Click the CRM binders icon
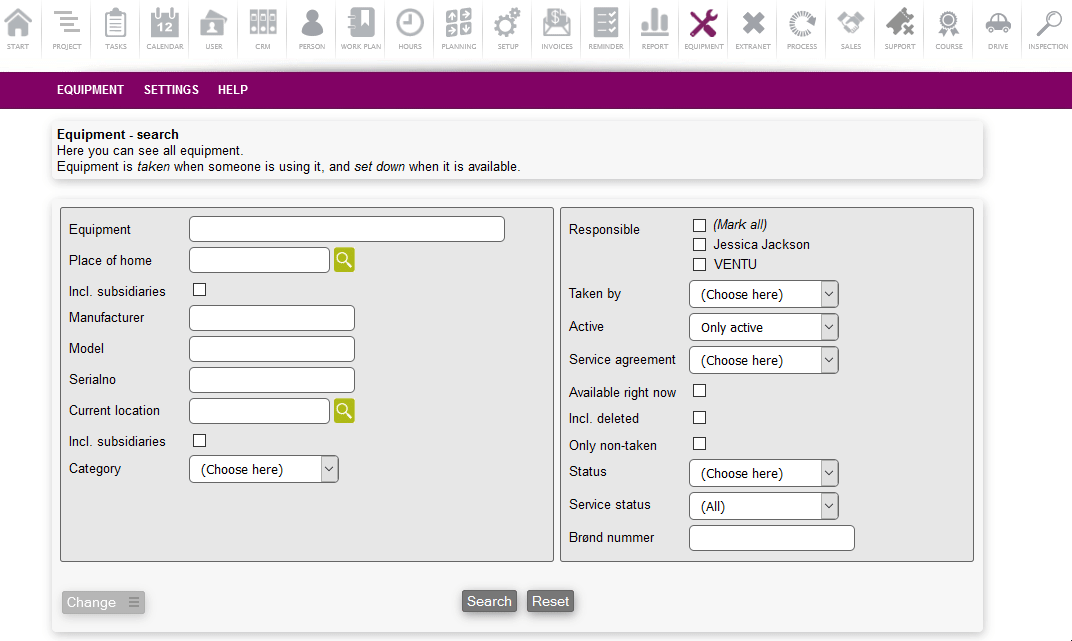 tap(263, 27)
